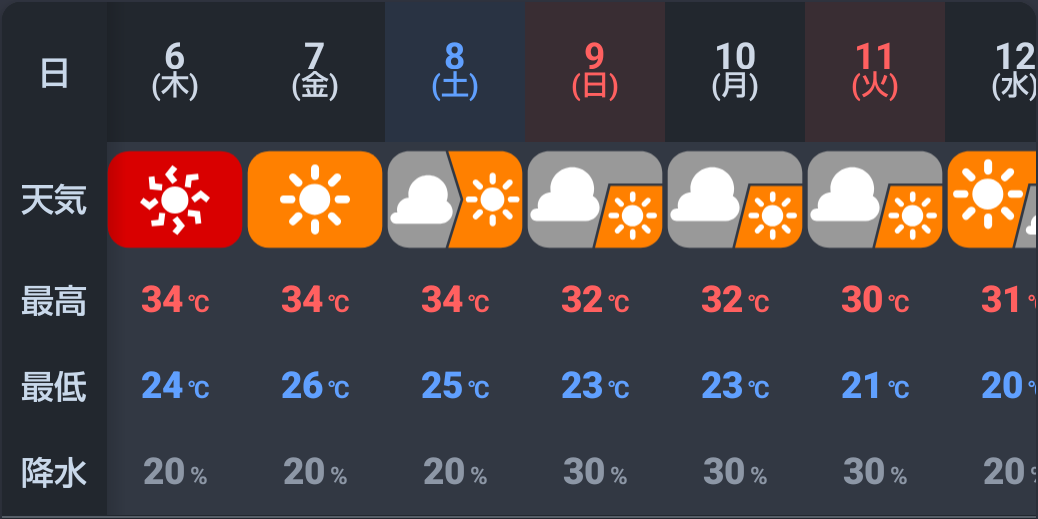Click Friday's low temperature 26℃
Image resolution: width=1038 pixels, height=519 pixels.
click(315, 386)
